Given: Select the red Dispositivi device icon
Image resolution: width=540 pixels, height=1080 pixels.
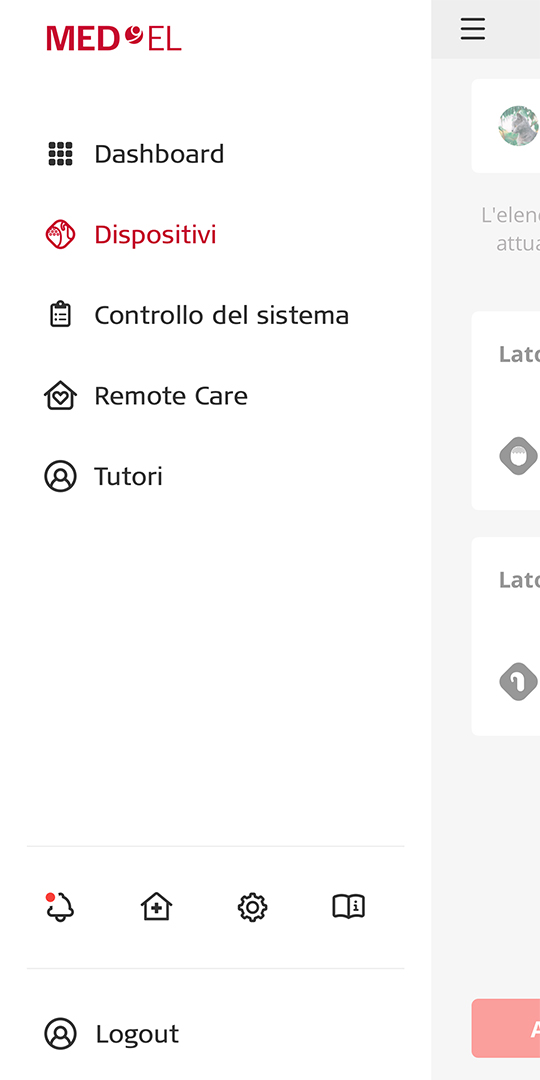Looking at the screenshot, I should [x=61, y=234].
